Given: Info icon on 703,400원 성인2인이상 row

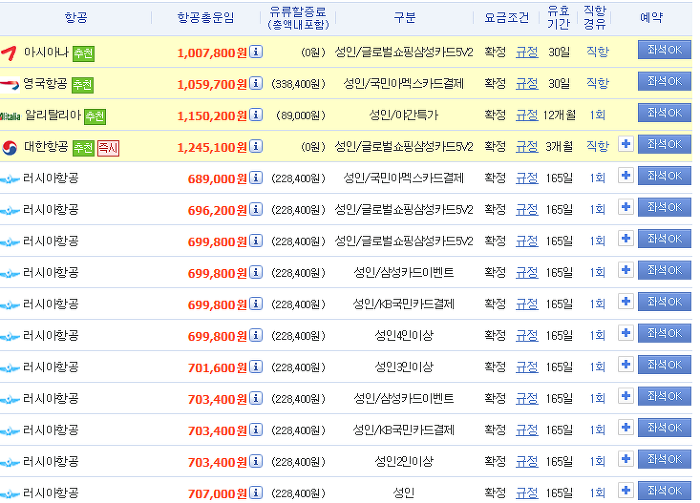Looking at the screenshot, I should (256, 461).
